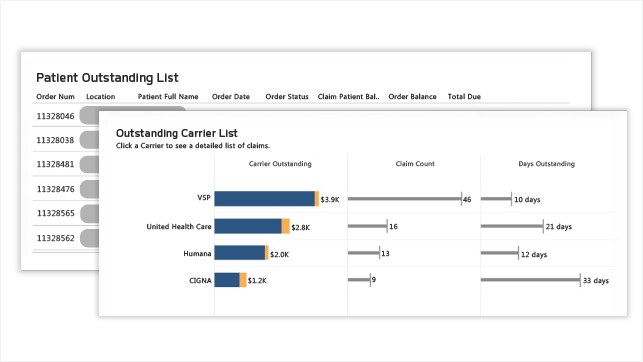This screenshot has height=362, width=643.
Task: Click the CIGNA blue outstanding bar
Action: 227,280
